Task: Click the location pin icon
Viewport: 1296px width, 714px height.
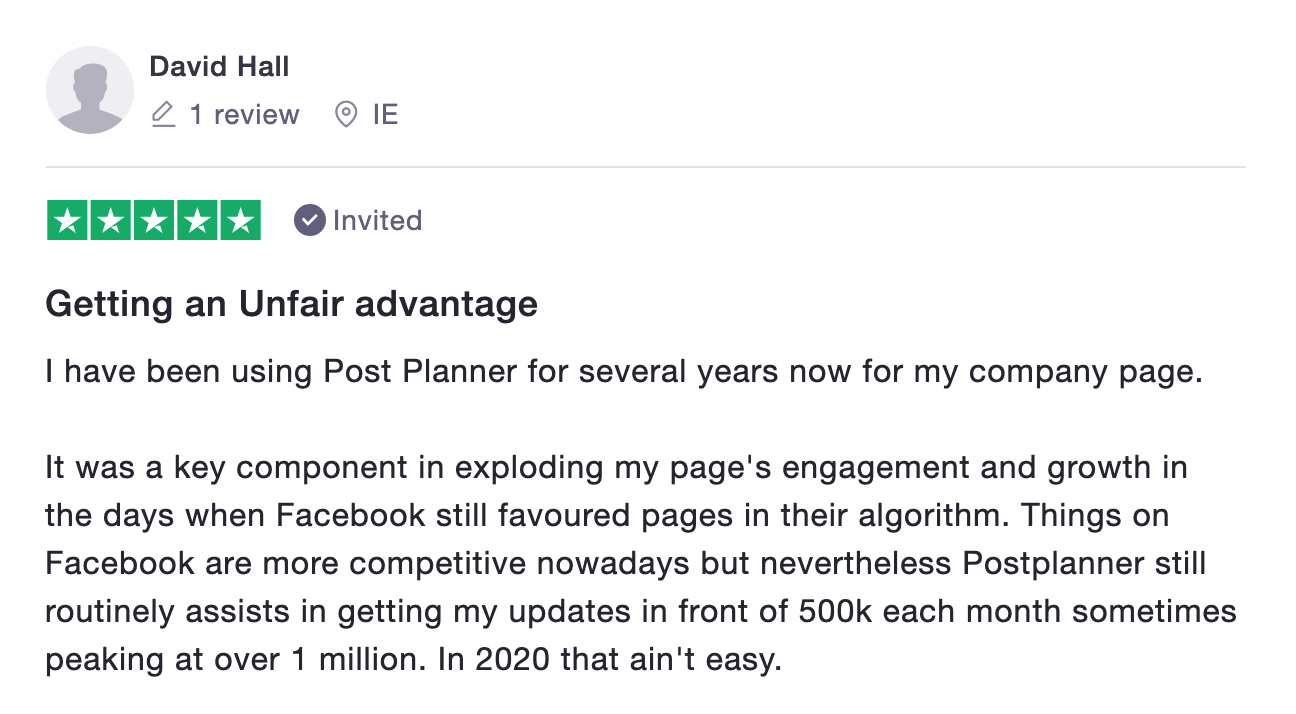Action: tap(345, 115)
